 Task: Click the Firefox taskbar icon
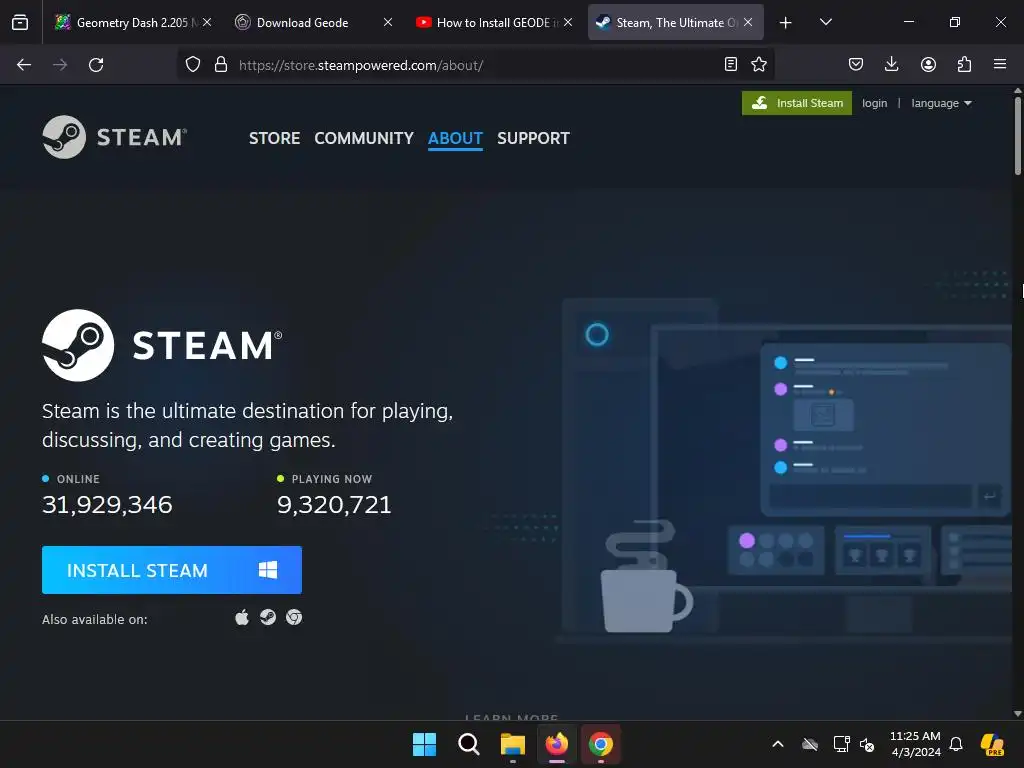556,744
